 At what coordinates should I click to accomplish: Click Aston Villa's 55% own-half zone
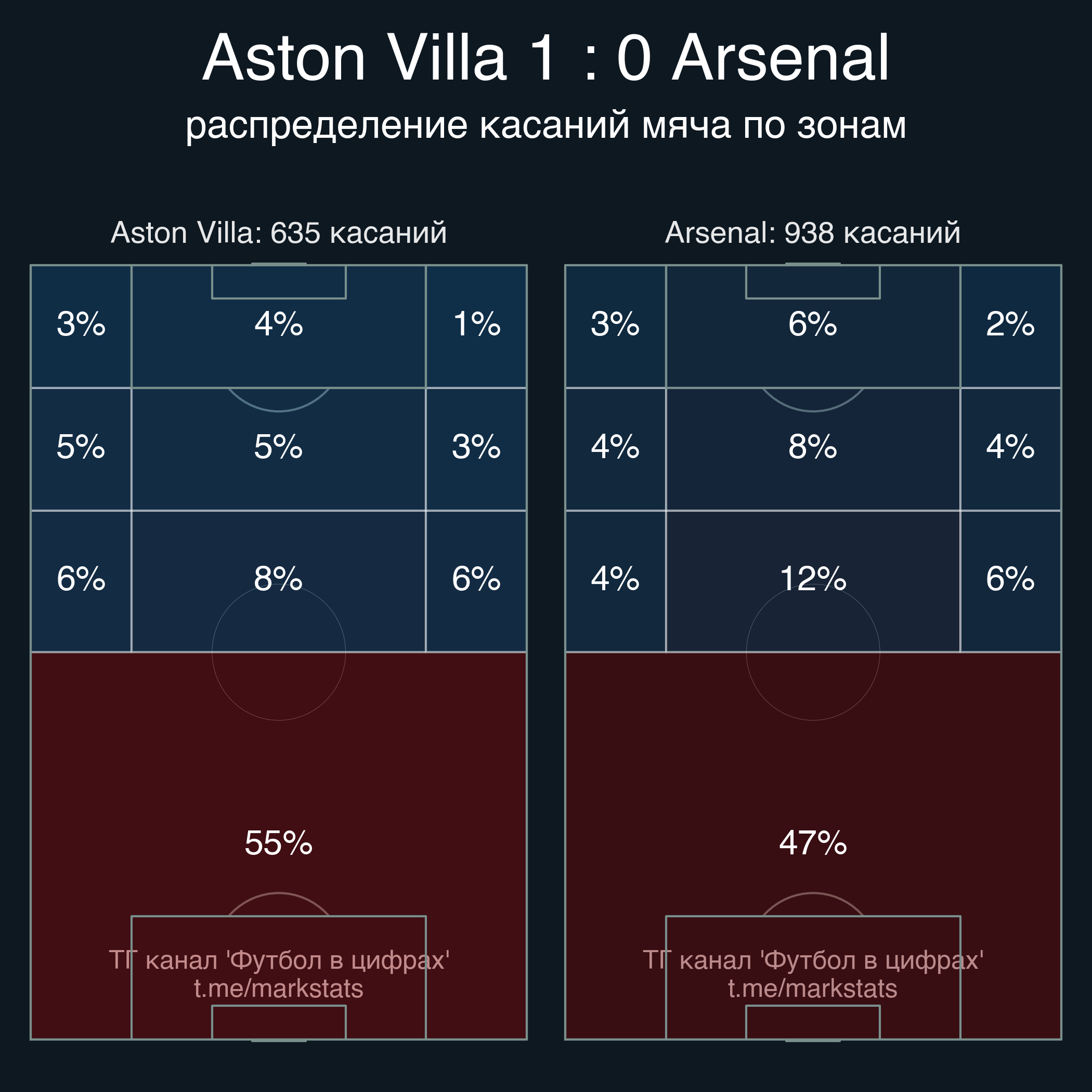click(279, 846)
